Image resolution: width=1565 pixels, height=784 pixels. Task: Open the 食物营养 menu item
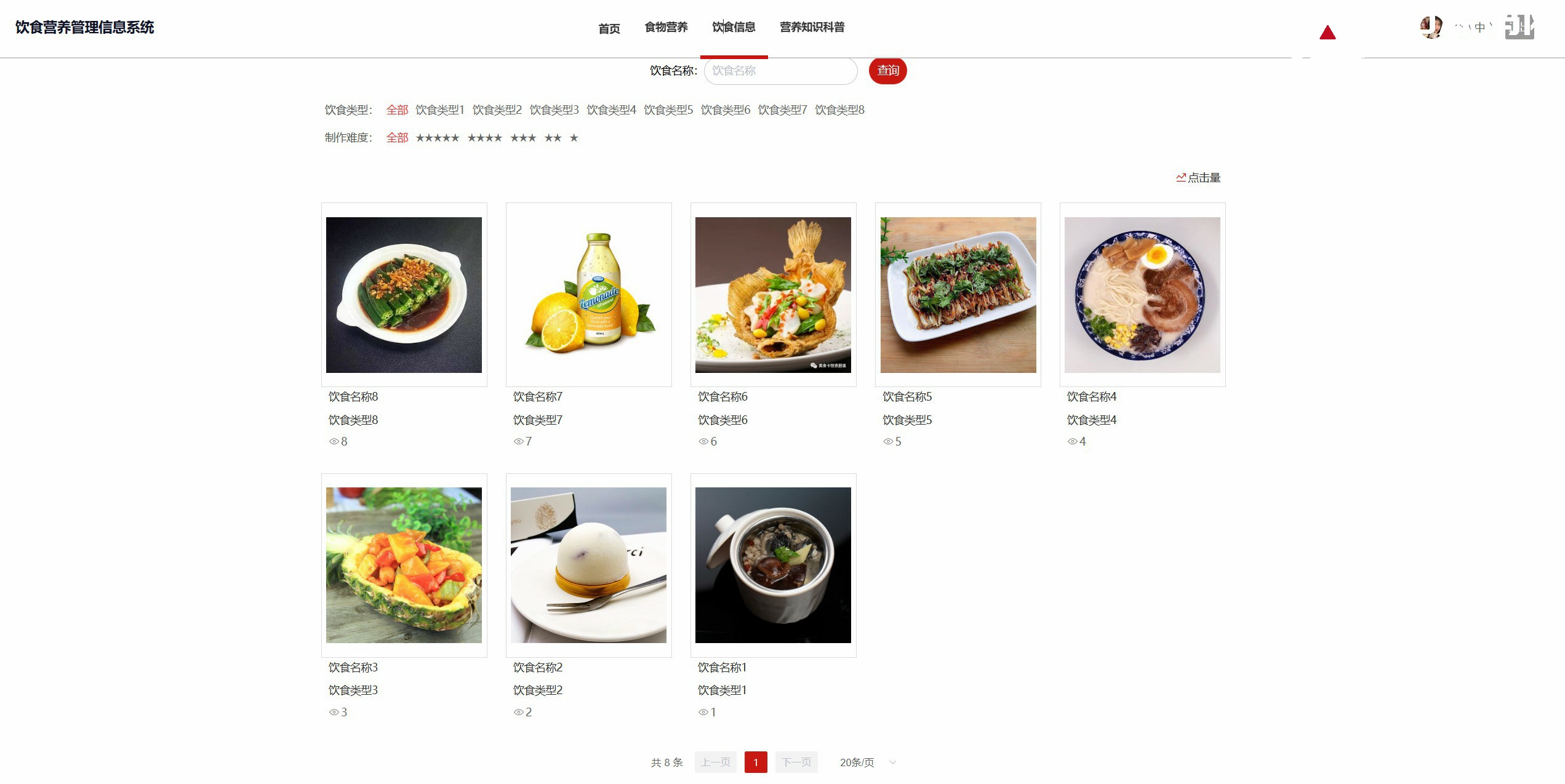[666, 27]
